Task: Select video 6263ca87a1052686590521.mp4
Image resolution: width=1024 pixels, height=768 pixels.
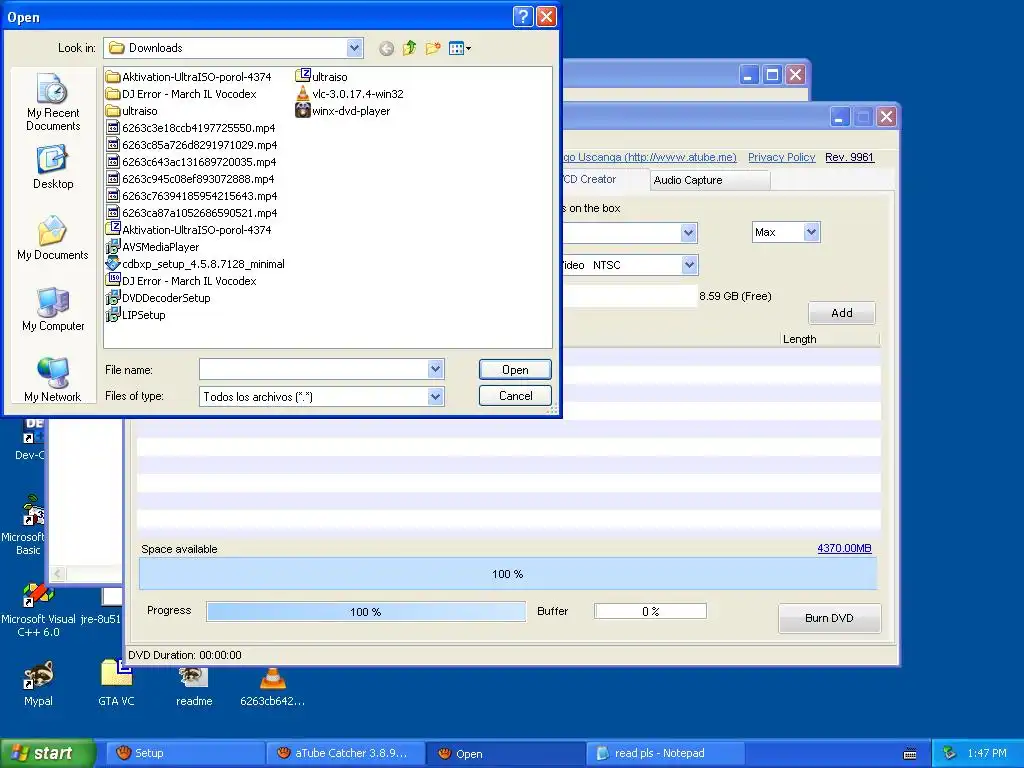Action: click(191, 213)
